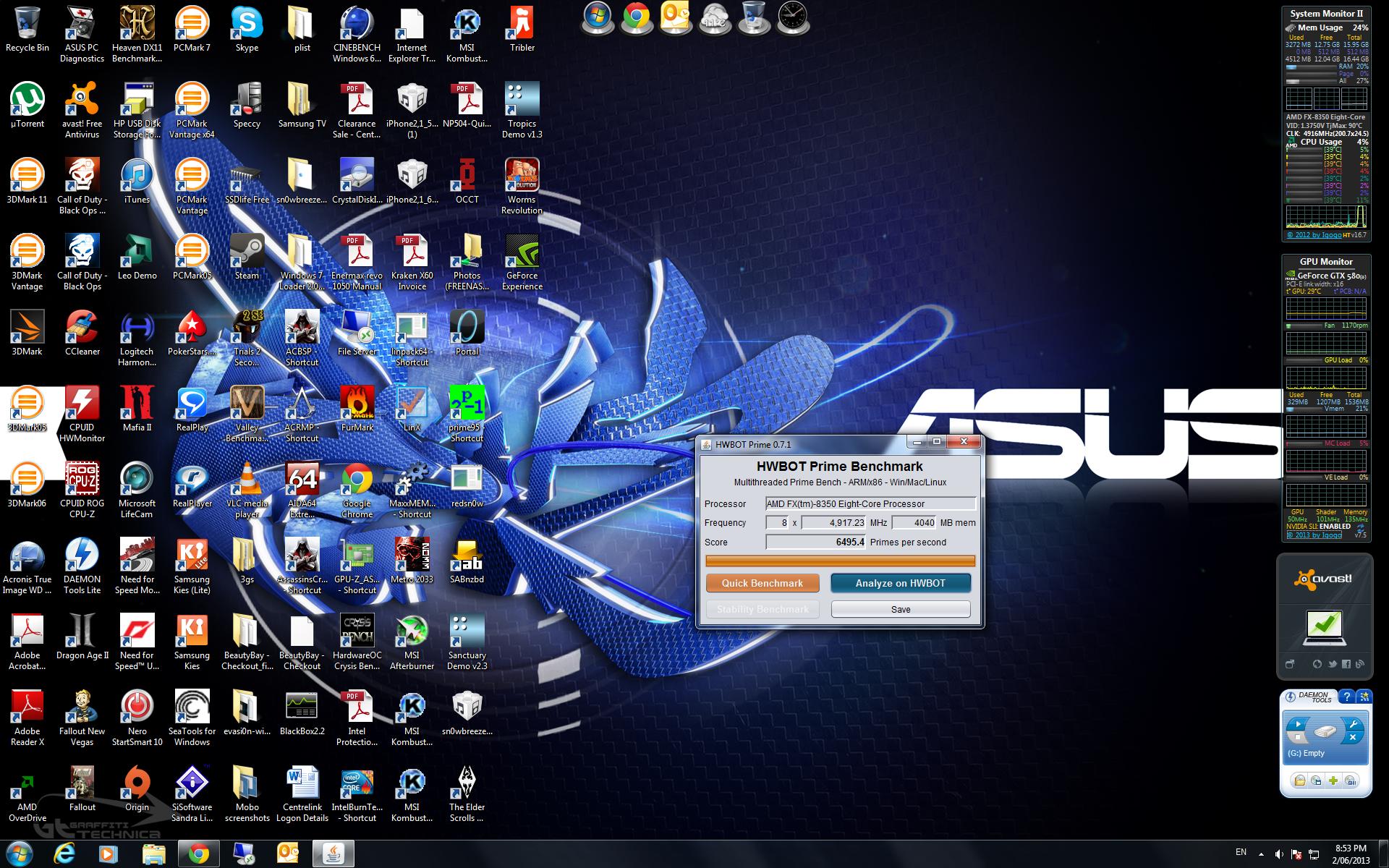Select the OCCT desktop icon

pos(467,181)
